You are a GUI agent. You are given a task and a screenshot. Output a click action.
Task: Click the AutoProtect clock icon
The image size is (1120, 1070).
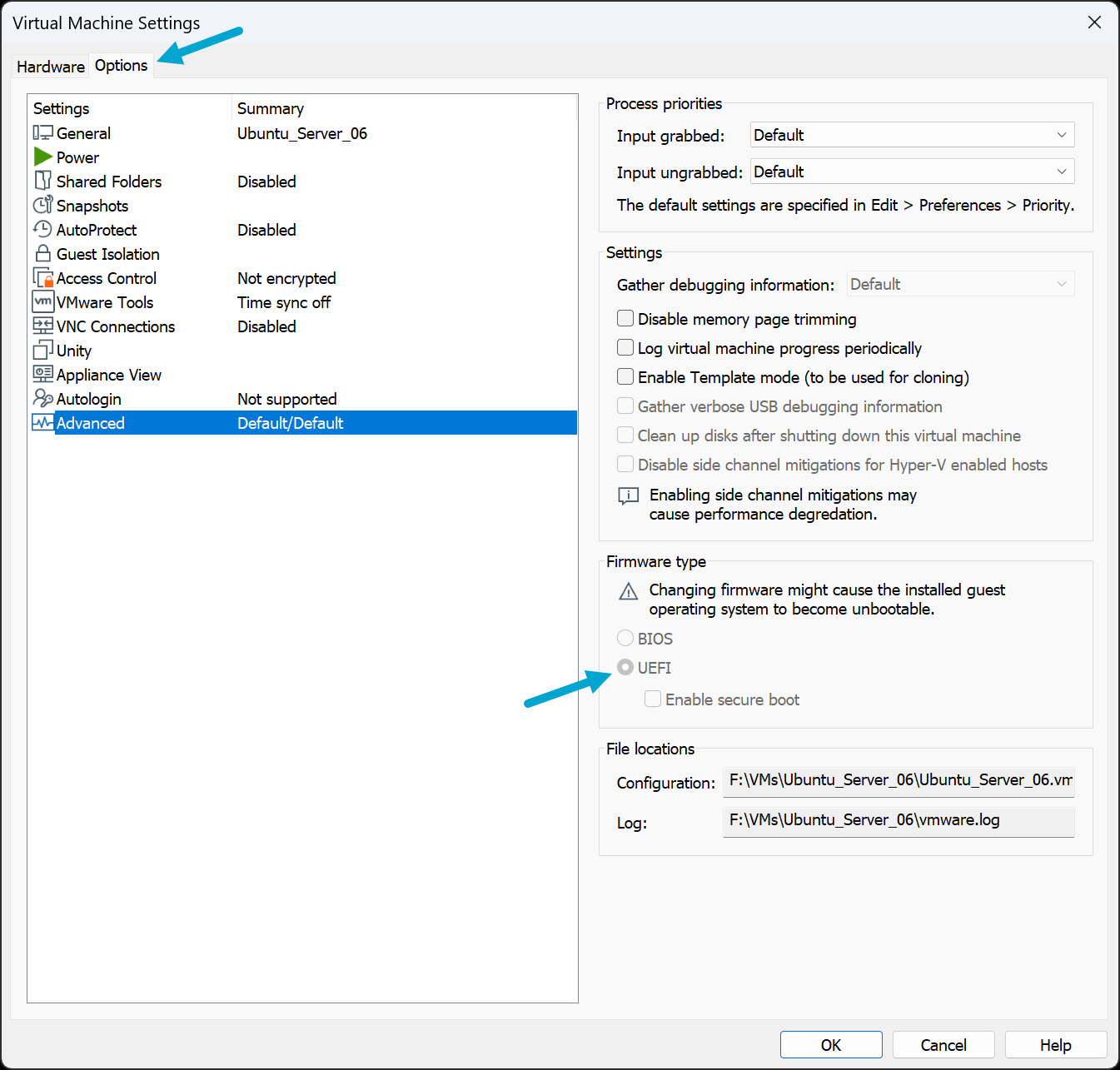(x=43, y=230)
